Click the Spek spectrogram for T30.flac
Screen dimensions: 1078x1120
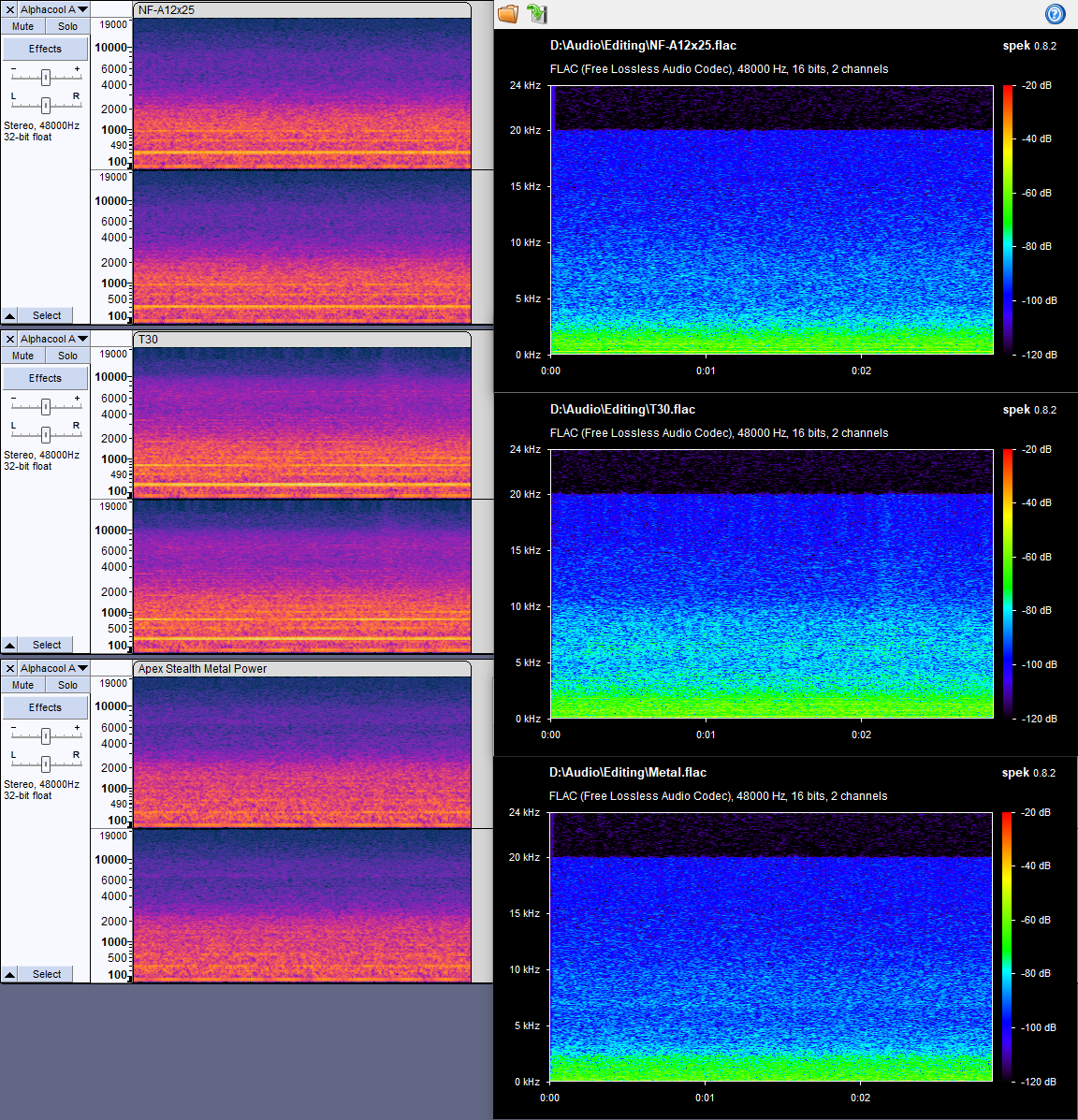tap(771, 584)
